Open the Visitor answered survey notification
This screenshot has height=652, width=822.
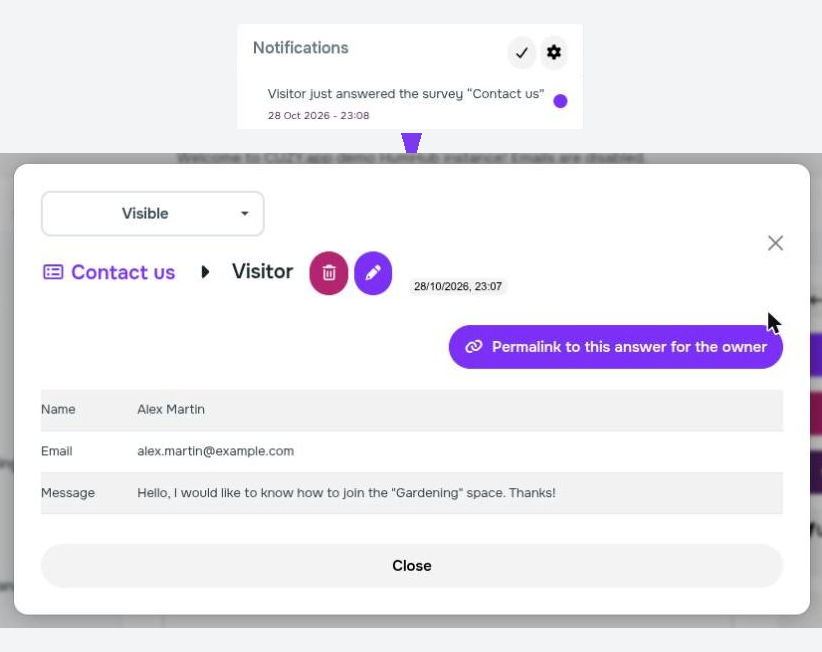coord(406,94)
